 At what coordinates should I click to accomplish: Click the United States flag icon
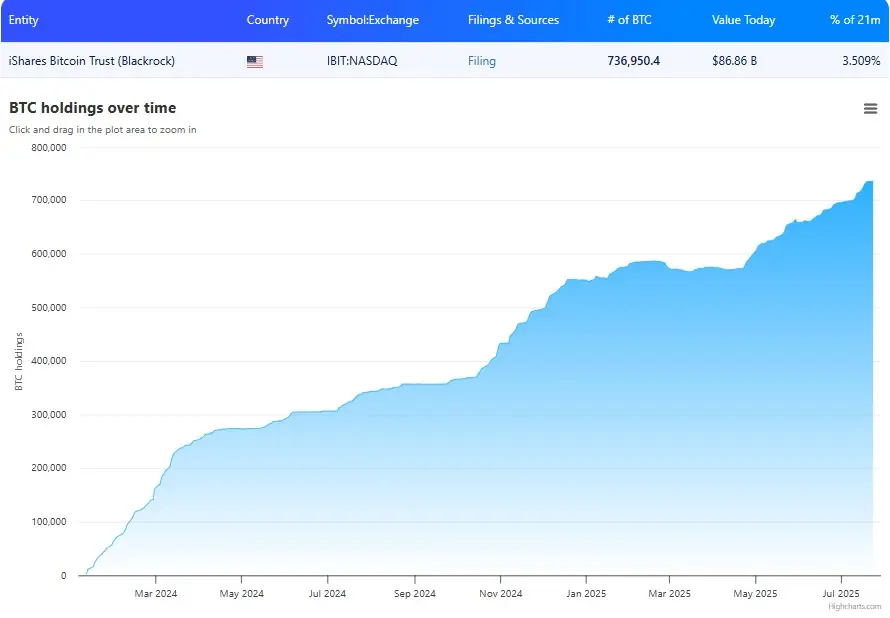click(255, 62)
